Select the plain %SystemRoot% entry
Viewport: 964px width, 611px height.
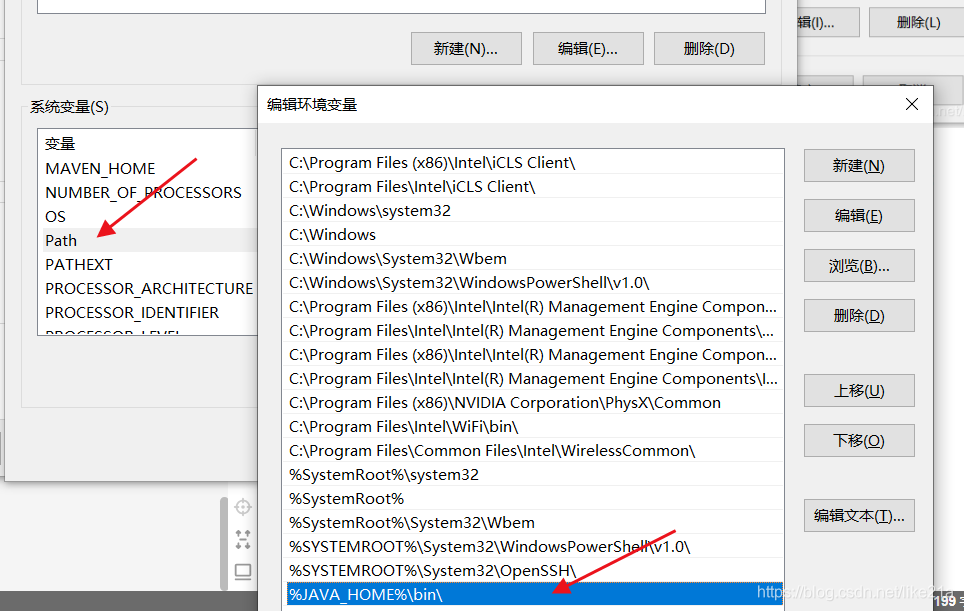point(533,499)
